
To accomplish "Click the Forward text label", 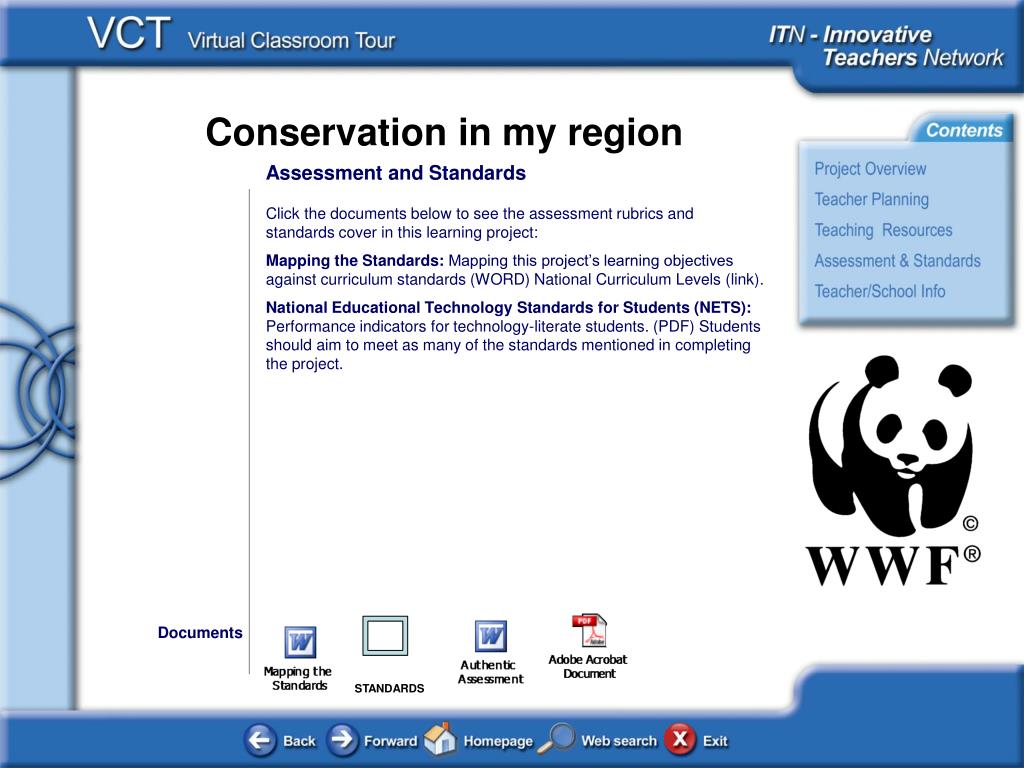I will point(391,741).
